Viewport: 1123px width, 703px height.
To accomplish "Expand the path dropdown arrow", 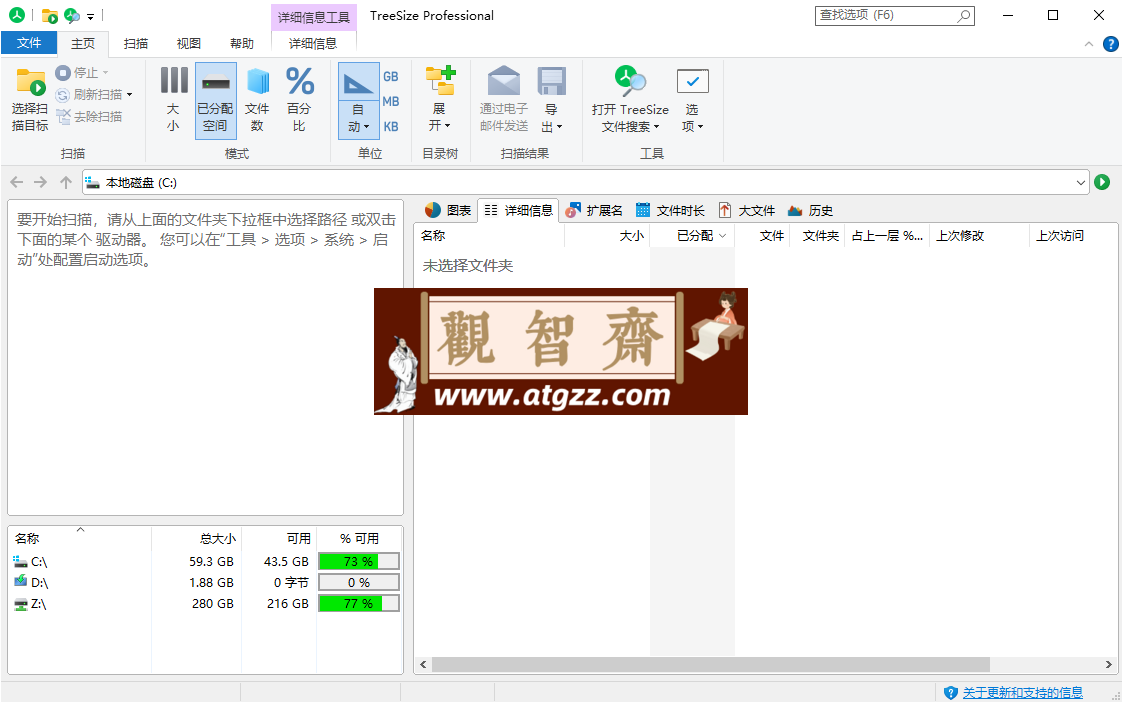I will click(x=1081, y=183).
